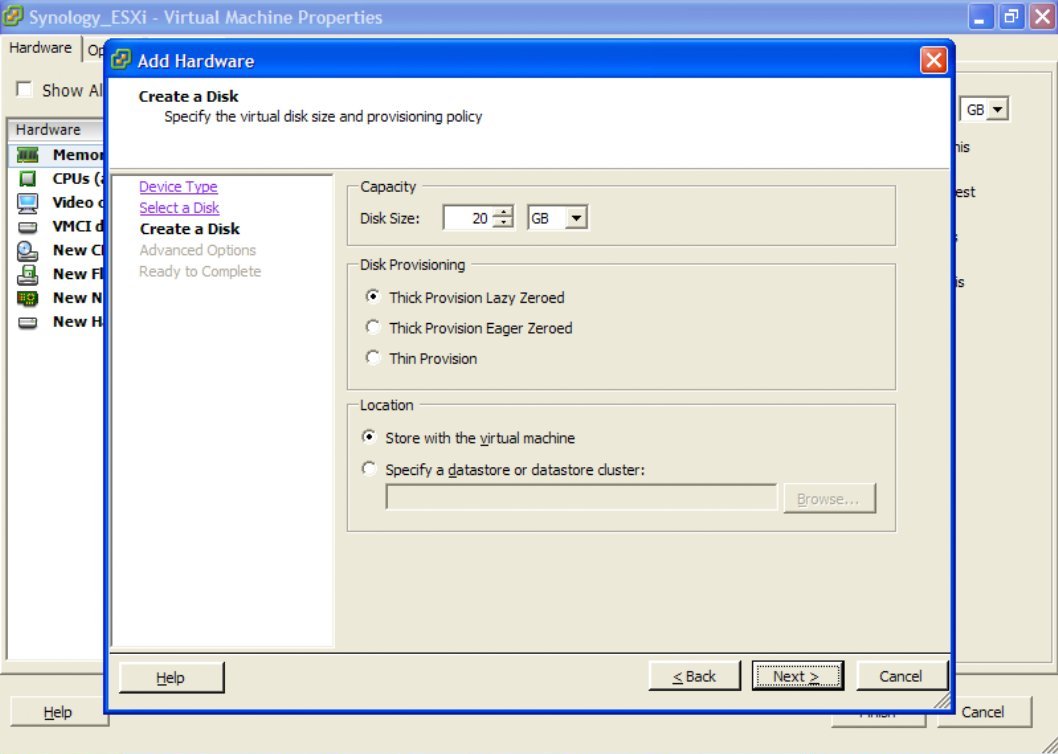Restore down the Virtual Machine Properties window
The width and height of the screenshot is (1058, 754).
point(1011,17)
